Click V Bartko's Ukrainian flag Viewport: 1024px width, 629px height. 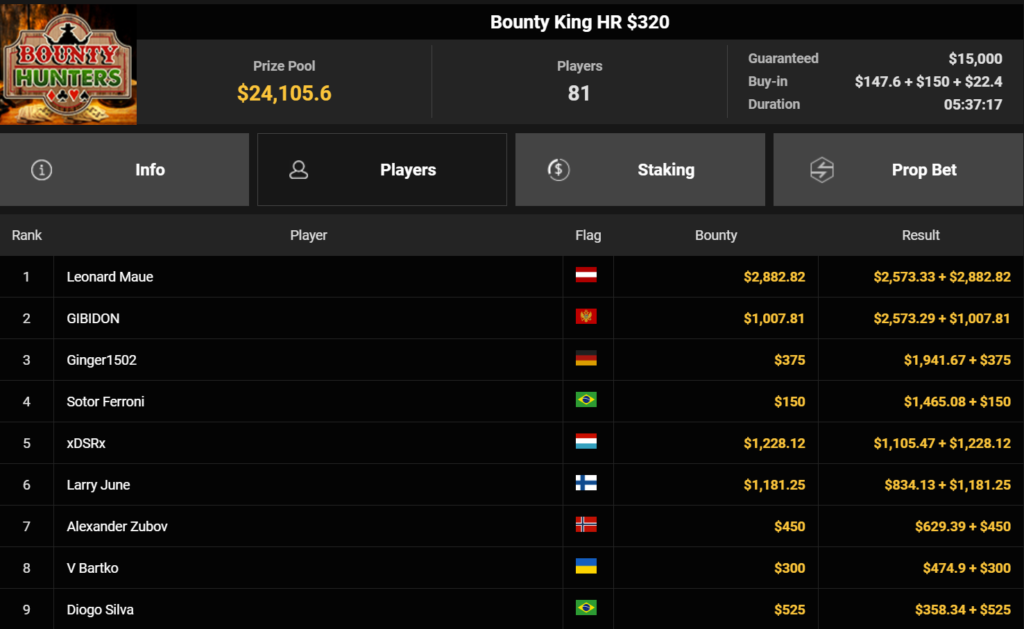586,567
